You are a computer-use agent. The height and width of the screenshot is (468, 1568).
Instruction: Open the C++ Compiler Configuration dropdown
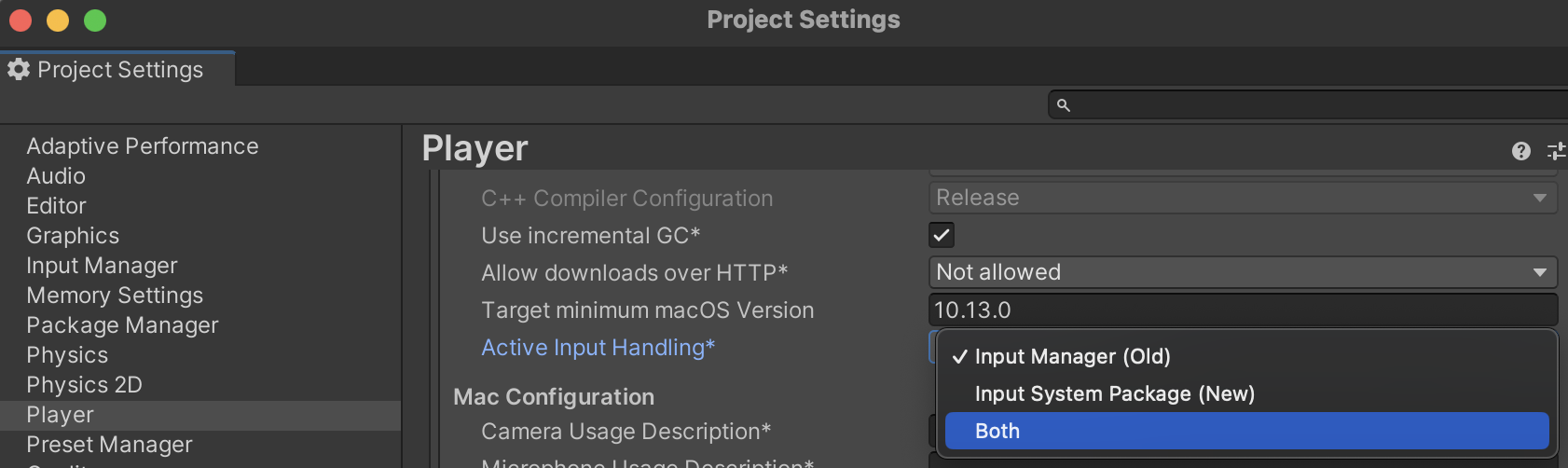click(x=1243, y=198)
